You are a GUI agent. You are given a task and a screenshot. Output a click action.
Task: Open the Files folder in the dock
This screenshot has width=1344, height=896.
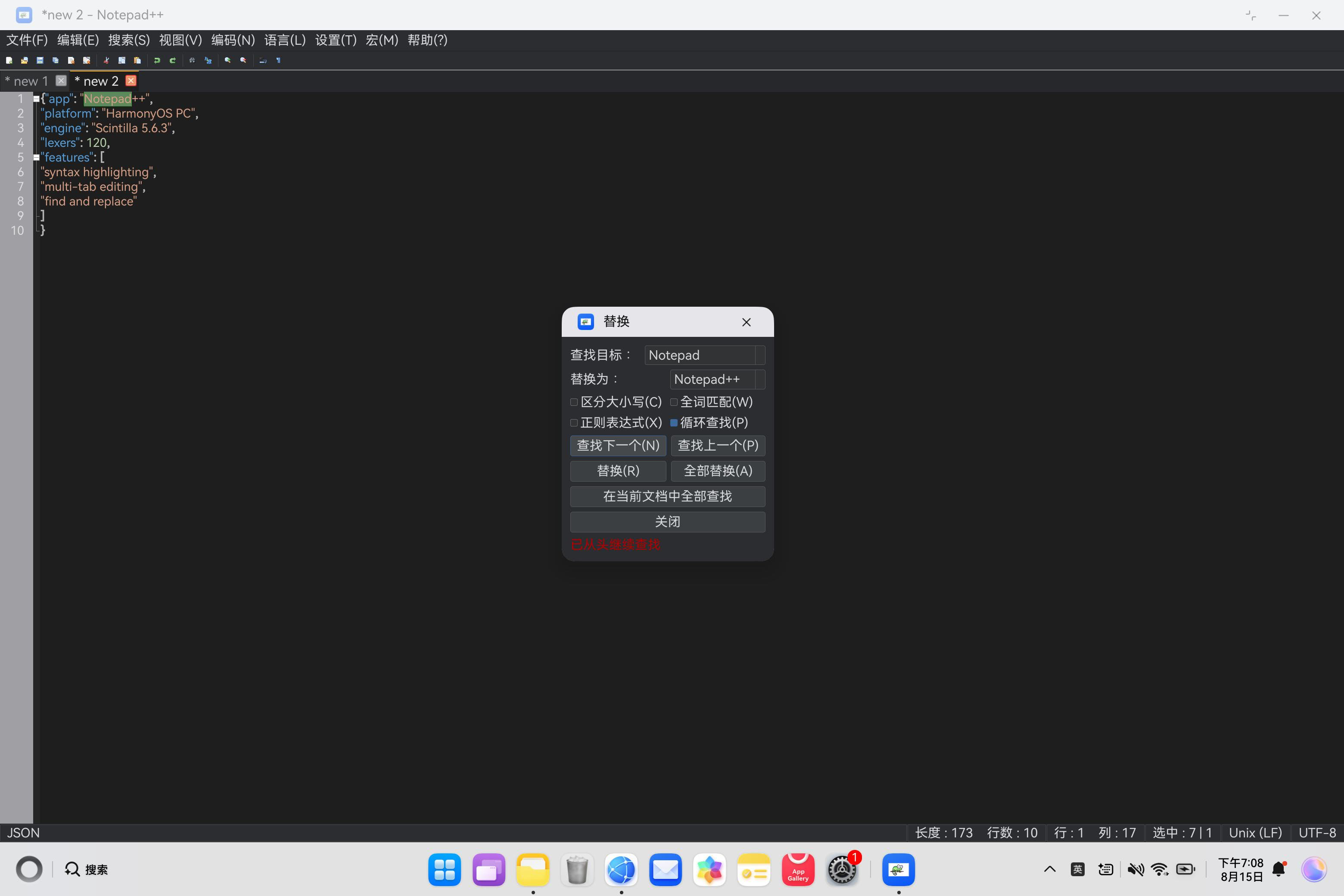532,870
